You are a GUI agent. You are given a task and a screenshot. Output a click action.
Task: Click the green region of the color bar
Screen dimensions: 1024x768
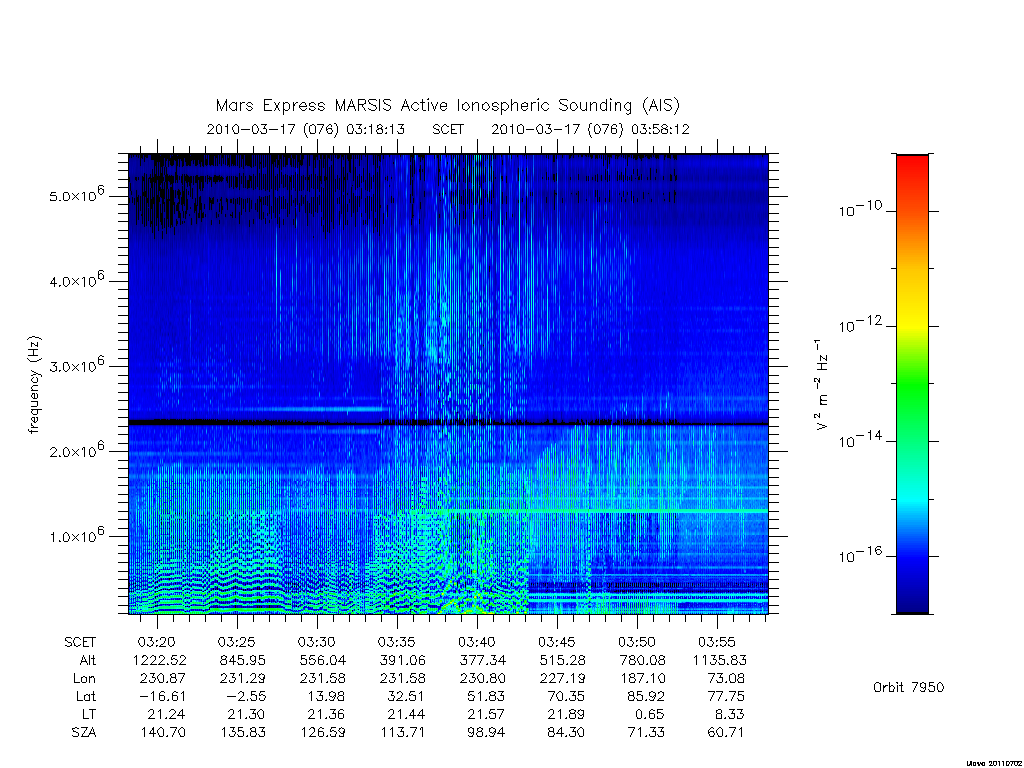912,385
